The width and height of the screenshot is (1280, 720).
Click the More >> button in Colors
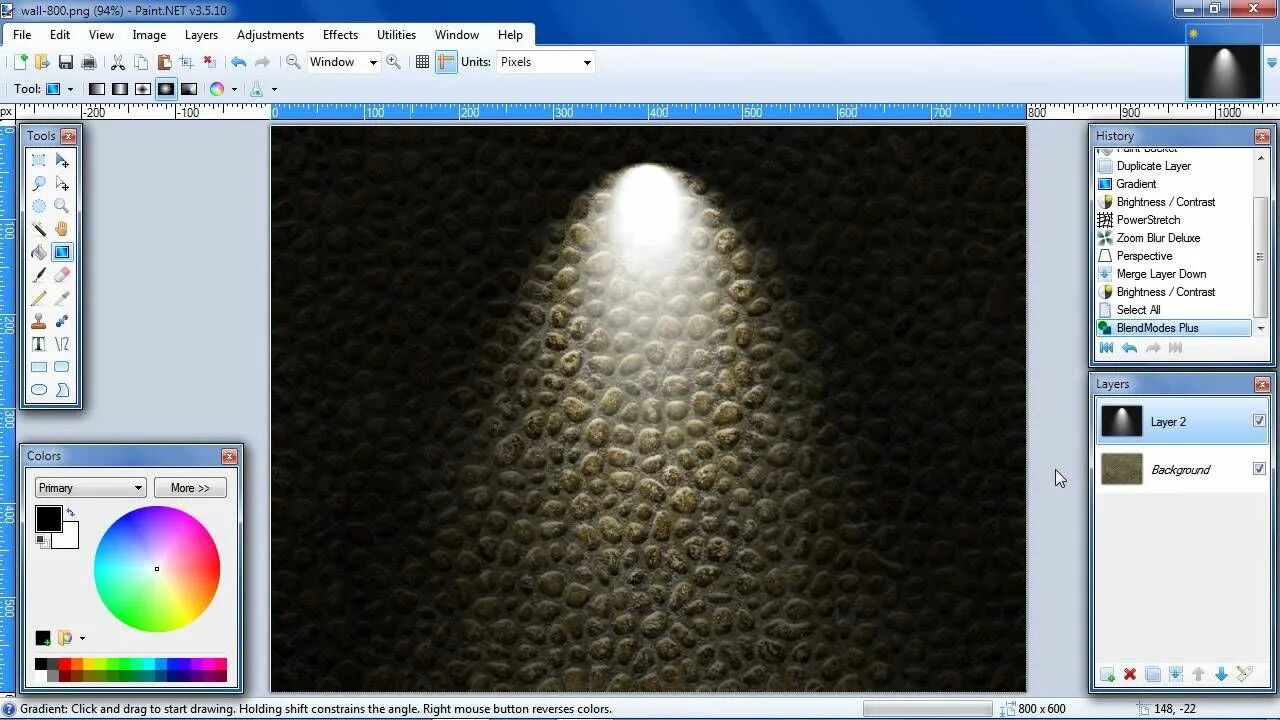pyautogui.click(x=190, y=488)
